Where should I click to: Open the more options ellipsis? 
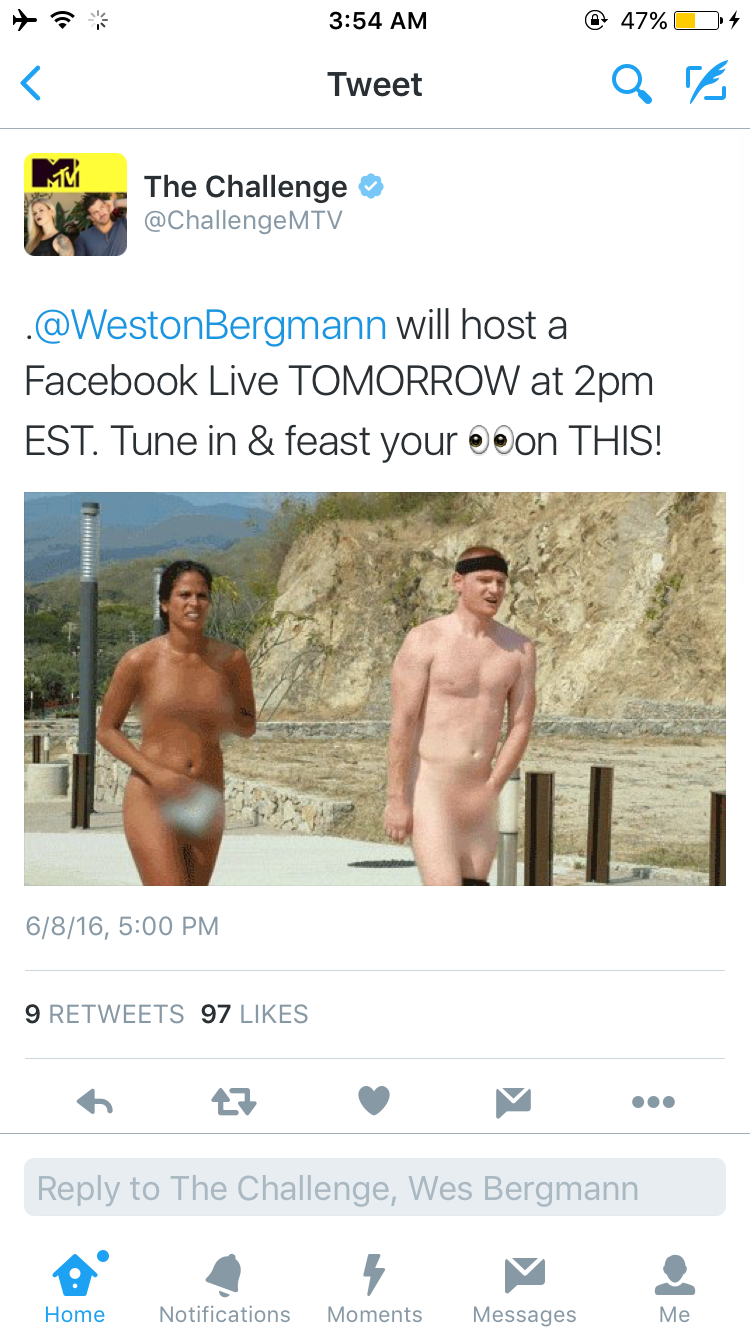point(654,1102)
